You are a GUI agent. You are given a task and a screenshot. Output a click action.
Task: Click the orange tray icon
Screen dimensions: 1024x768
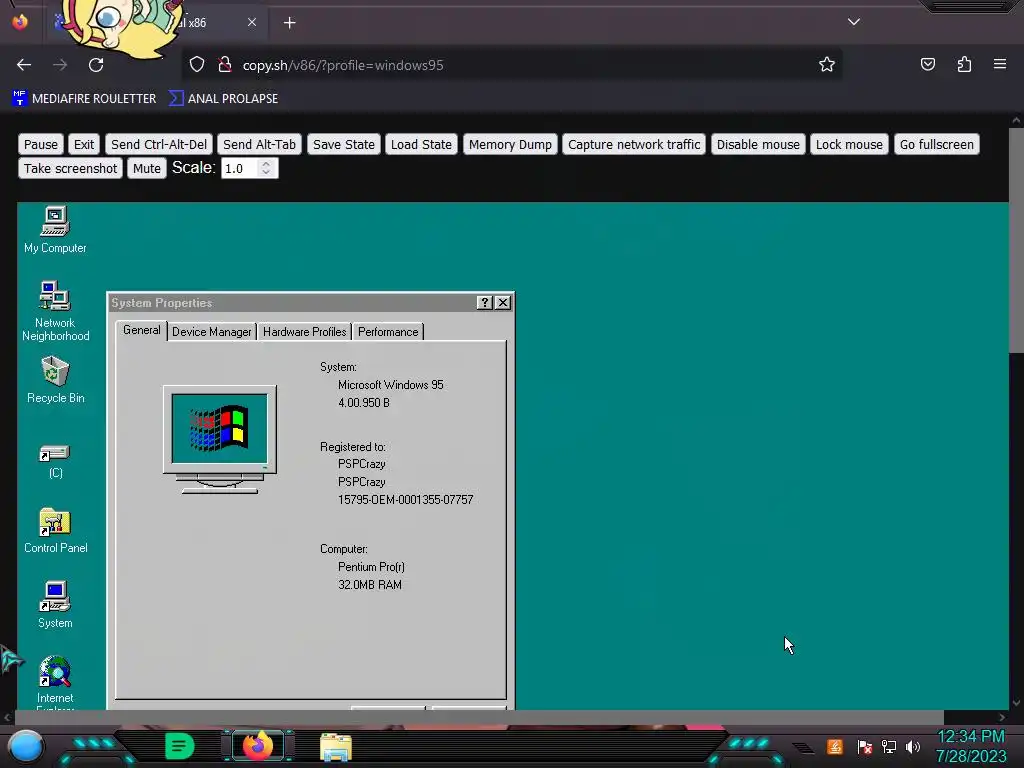[835, 746]
